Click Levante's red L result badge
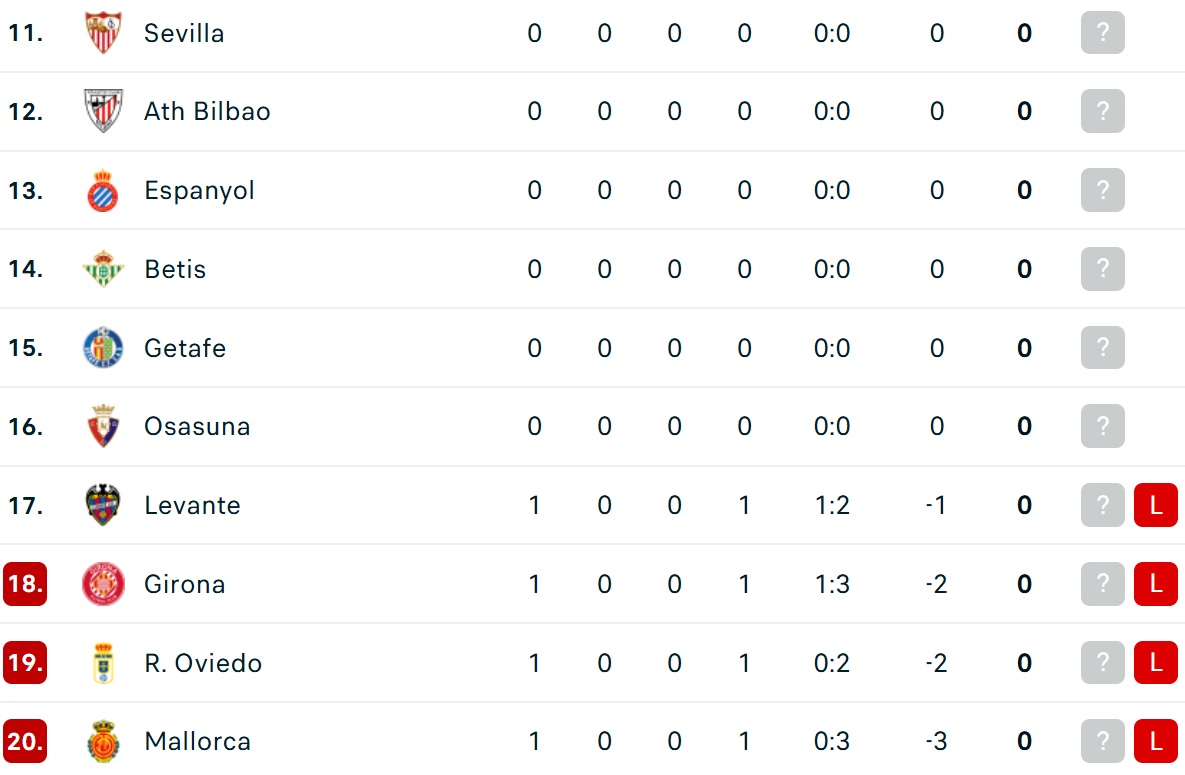This screenshot has height=775, width=1185. (1156, 504)
